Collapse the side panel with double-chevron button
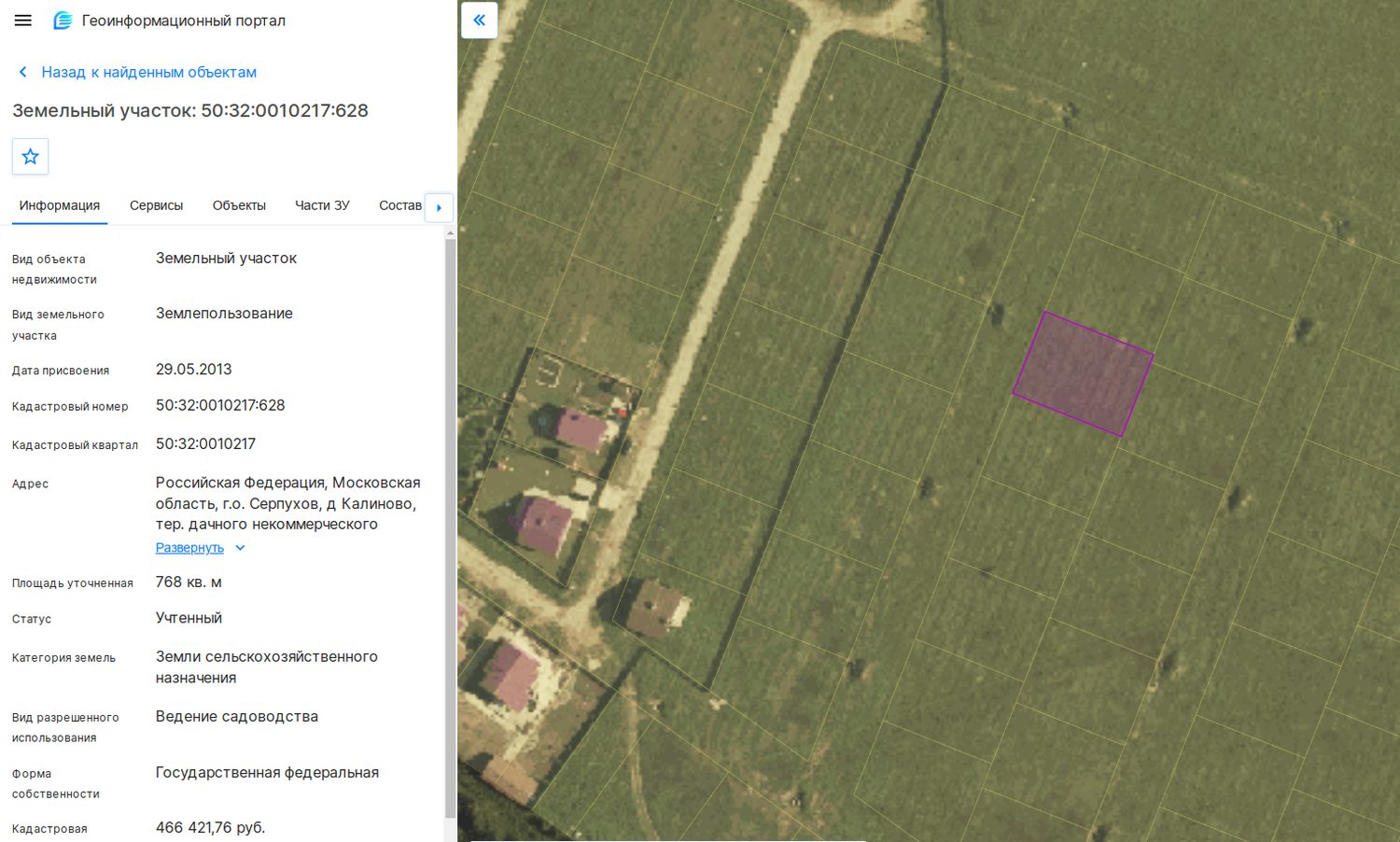This screenshot has width=1400, height=842. tap(479, 20)
